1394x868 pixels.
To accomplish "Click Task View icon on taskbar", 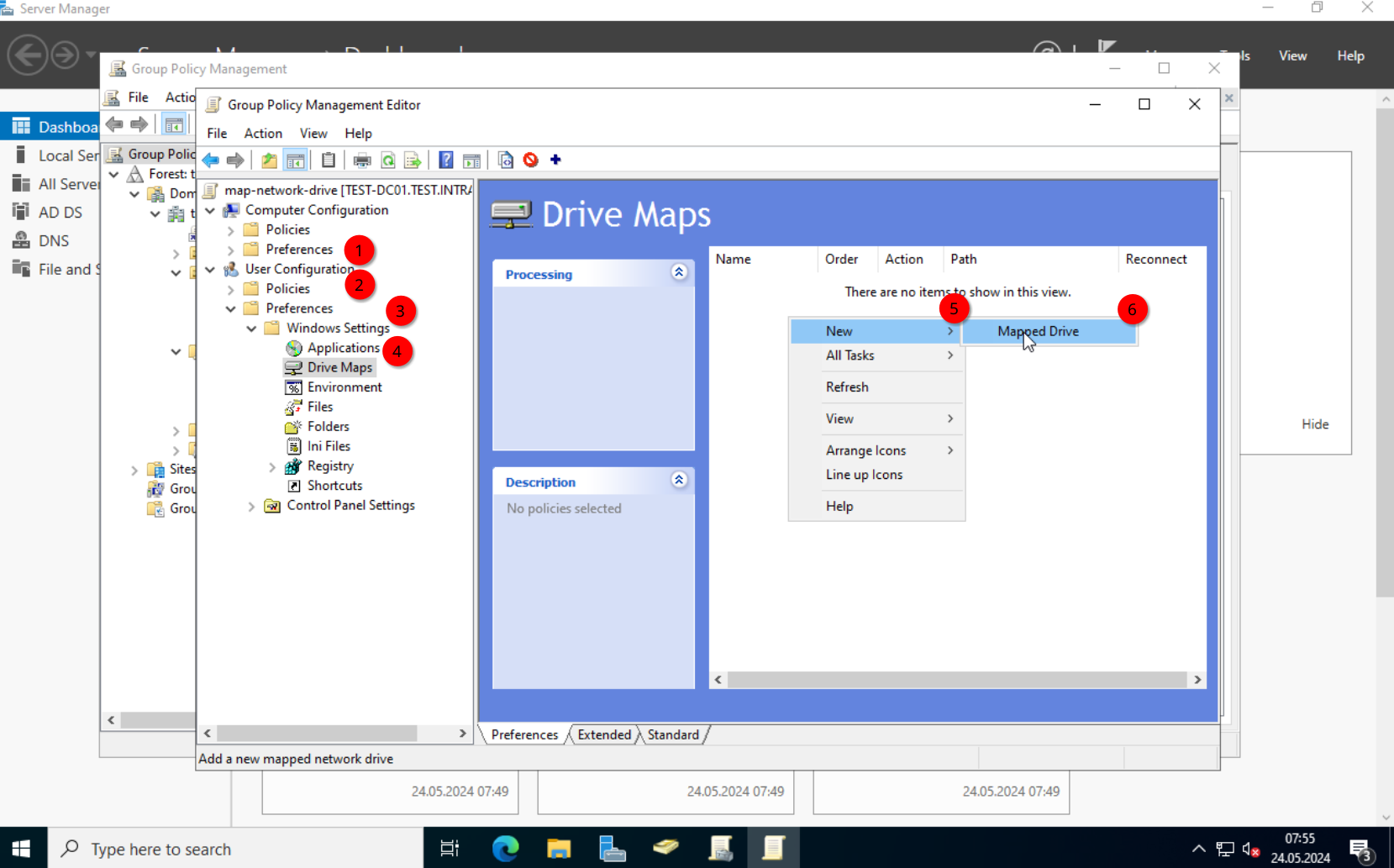I will (450, 848).
